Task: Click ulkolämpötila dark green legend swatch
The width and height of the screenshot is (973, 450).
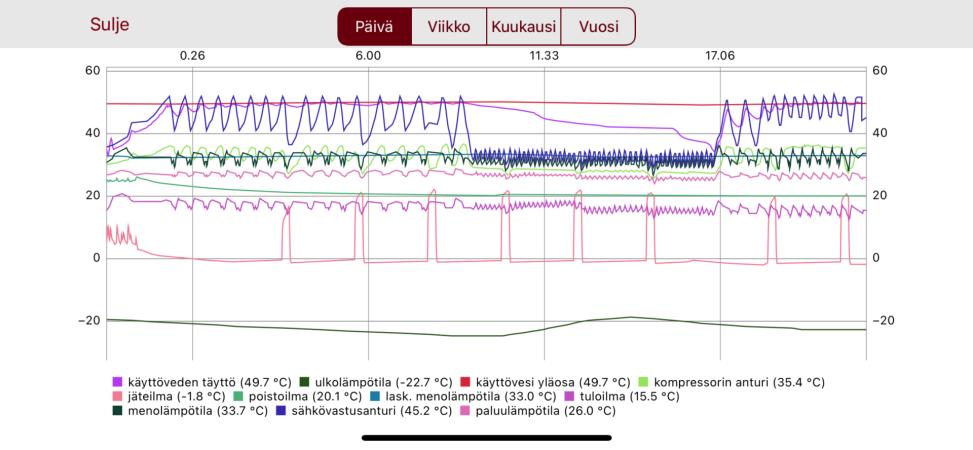Action: click(306, 382)
